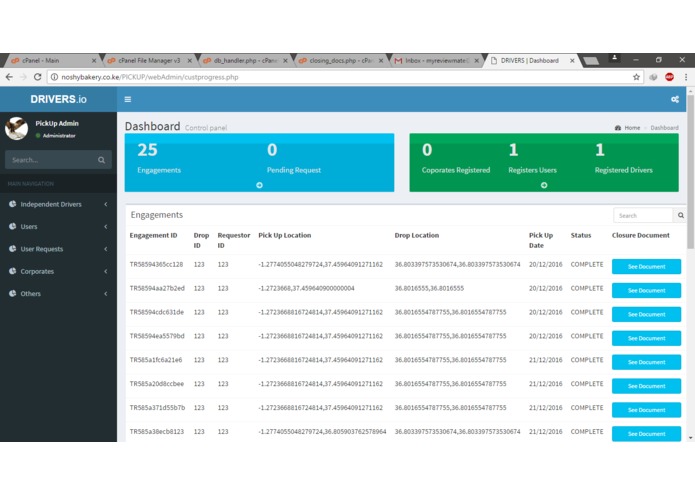
Task: Reload the page with refresh icon
Action: pos(38,77)
